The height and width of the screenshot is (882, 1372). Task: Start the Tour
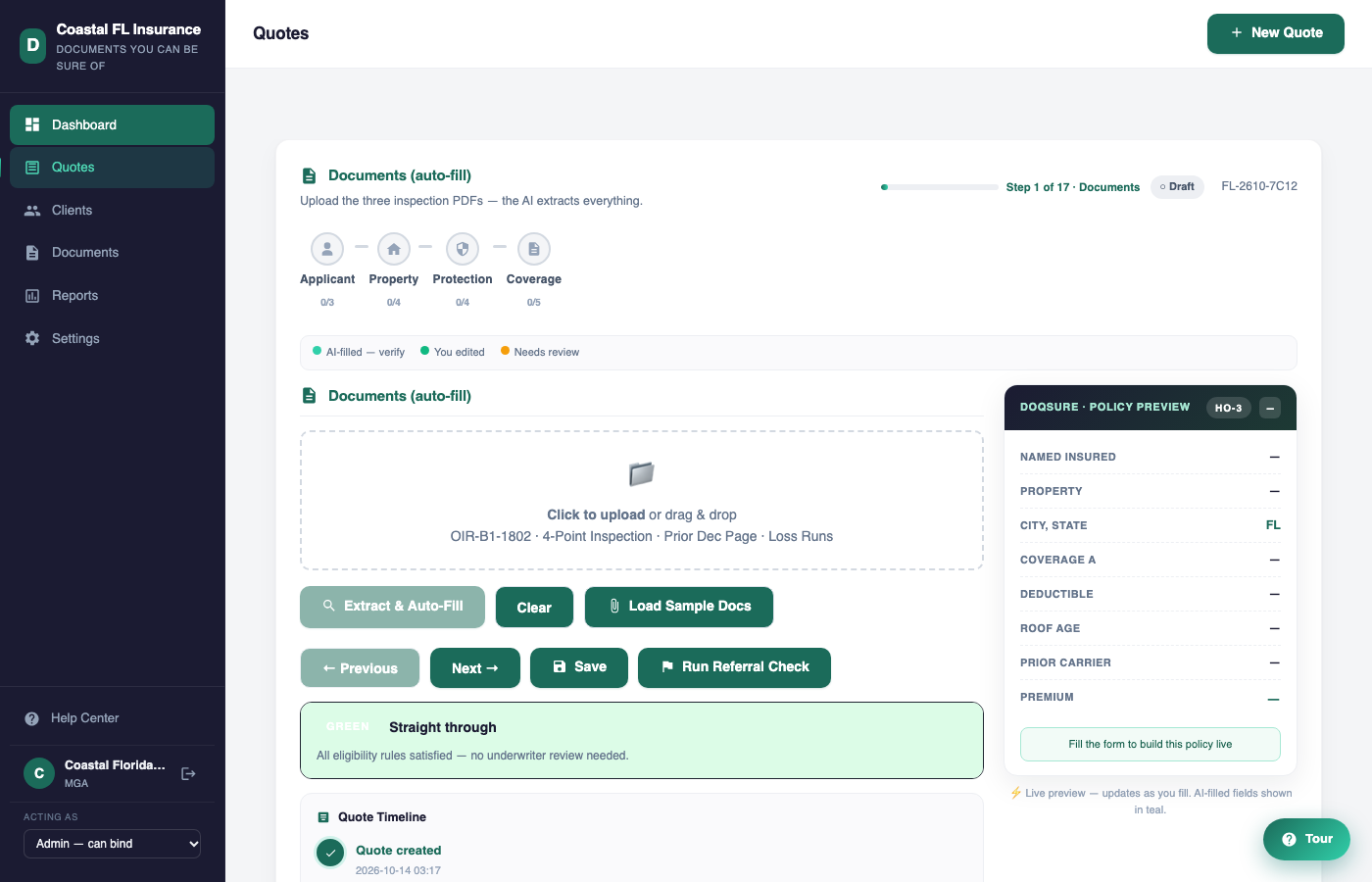point(1306,839)
